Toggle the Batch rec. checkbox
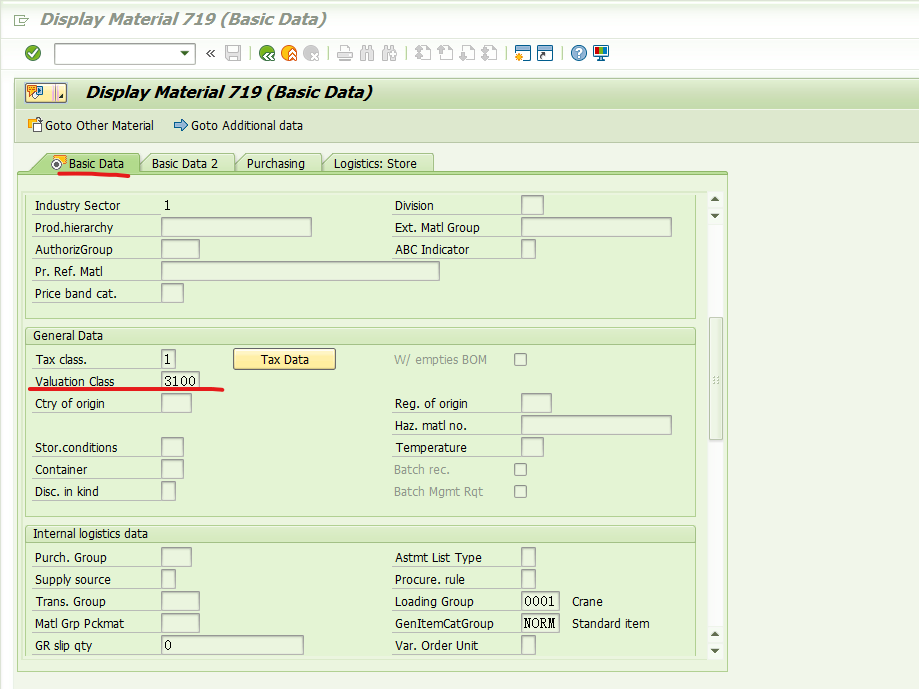919x689 pixels. (x=520, y=469)
